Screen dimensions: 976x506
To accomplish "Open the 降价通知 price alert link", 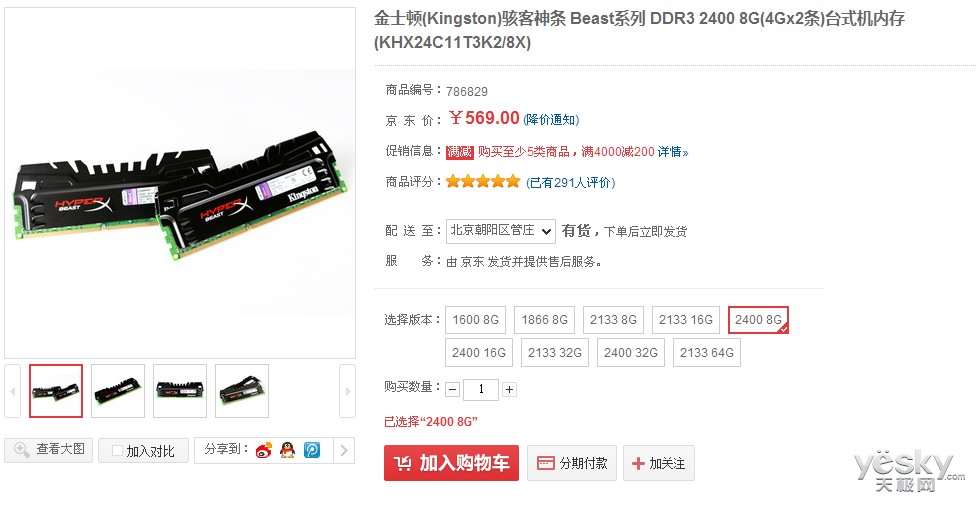I will [x=551, y=119].
